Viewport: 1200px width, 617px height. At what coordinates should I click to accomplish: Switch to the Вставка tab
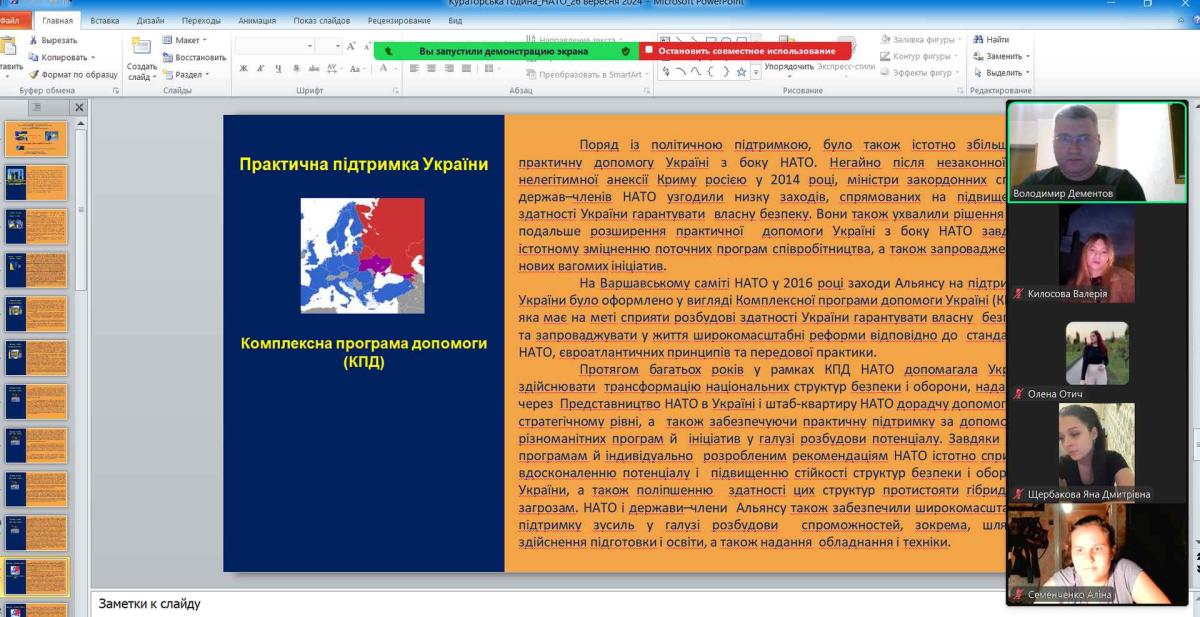click(104, 20)
